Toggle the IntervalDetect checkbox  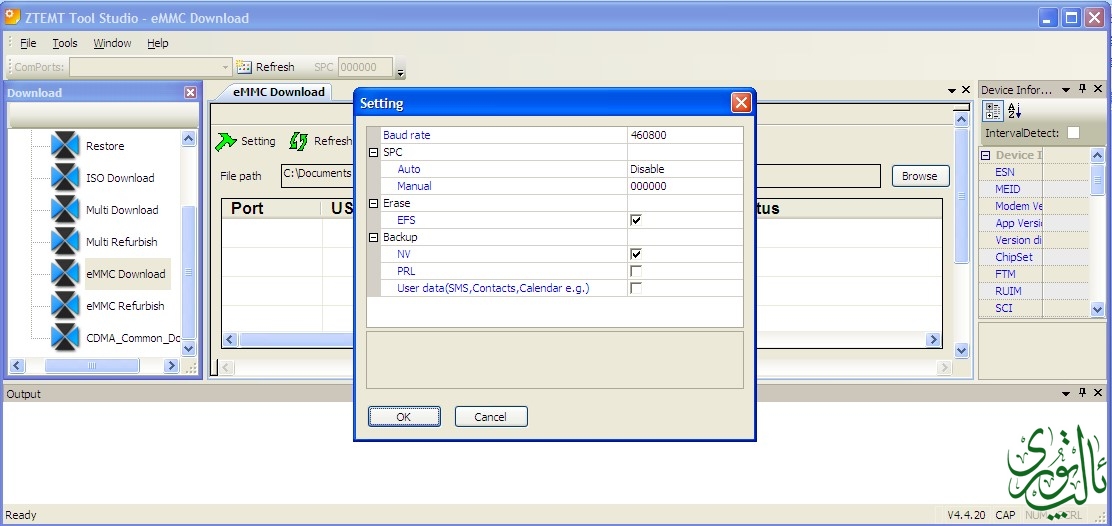pyautogui.click(x=1074, y=133)
